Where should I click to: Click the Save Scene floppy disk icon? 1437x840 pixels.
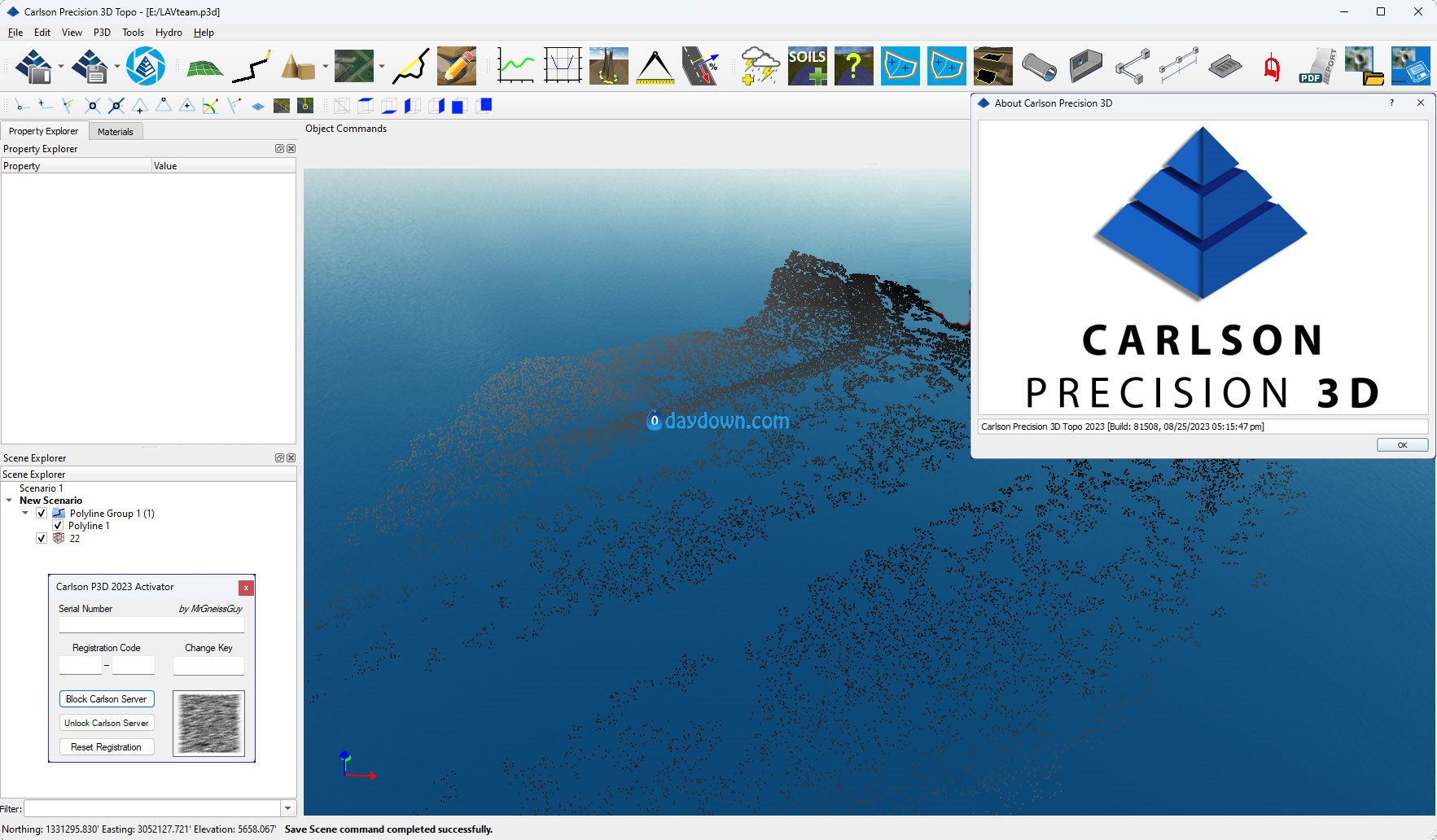coord(90,66)
